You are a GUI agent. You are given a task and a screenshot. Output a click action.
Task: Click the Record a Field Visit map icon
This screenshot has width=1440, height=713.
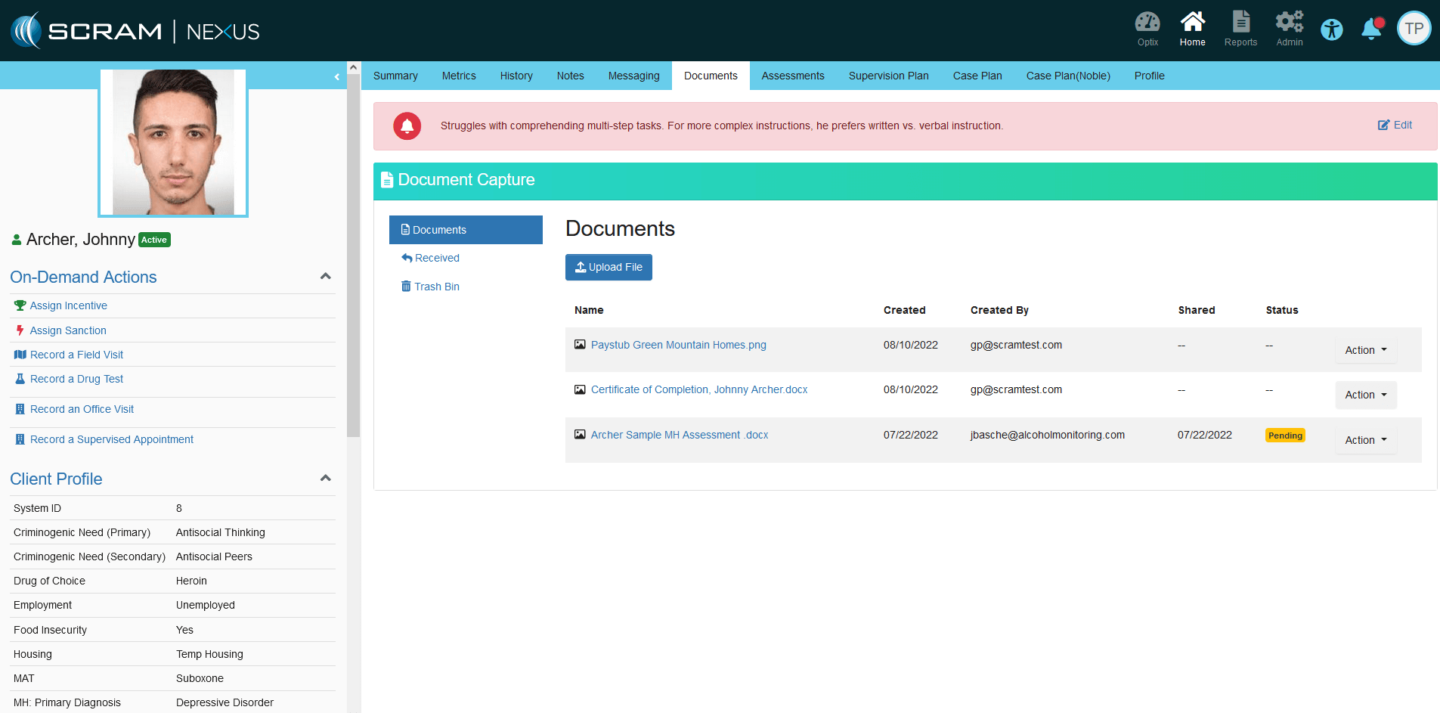(19, 354)
